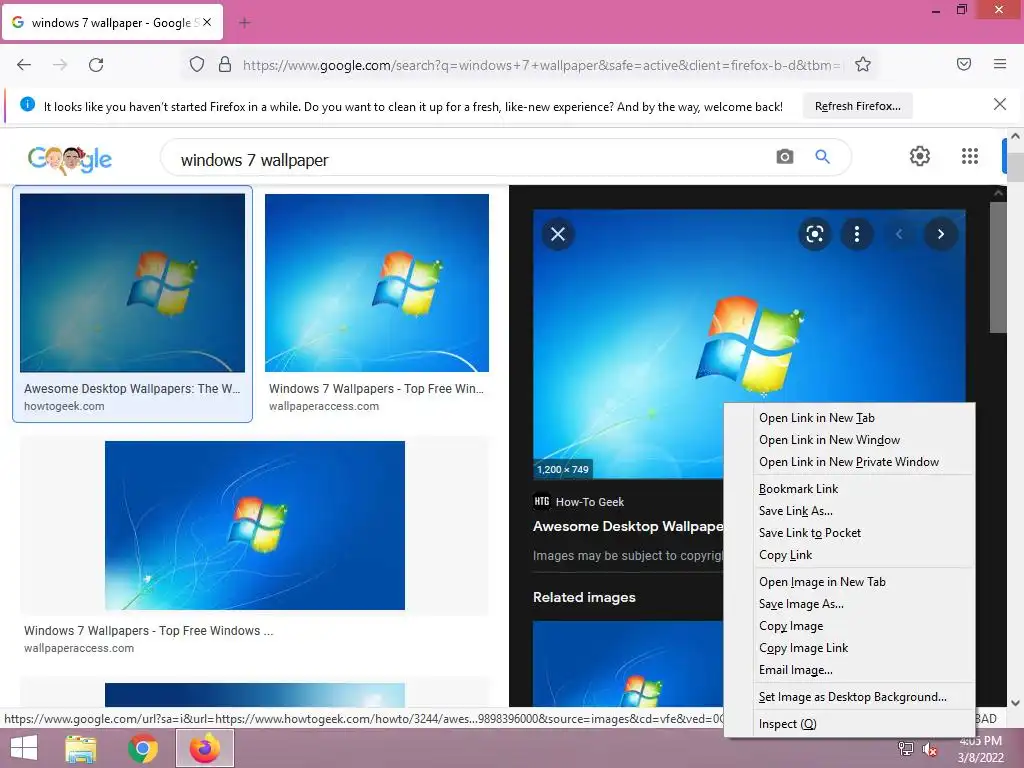Choose Open Link in New Tab
Image resolution: width=1024 pixels, height=768 pixels.
coord(816,418)
